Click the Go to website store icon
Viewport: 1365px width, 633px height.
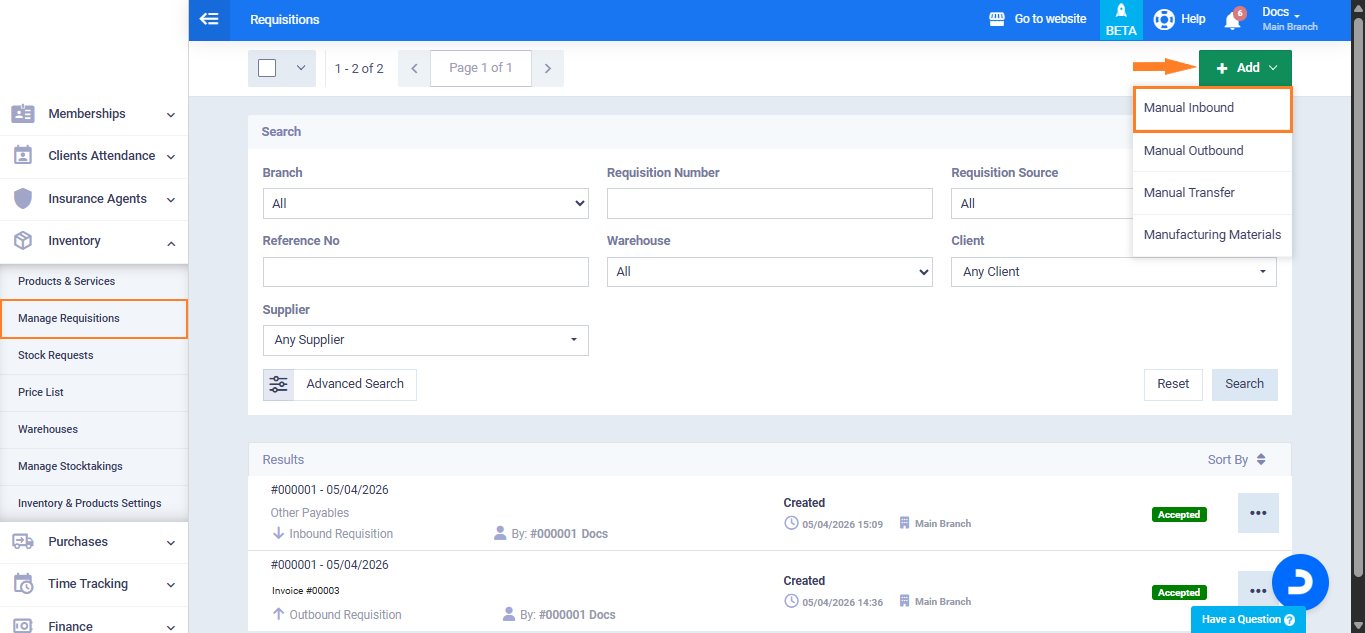(996, 19)
